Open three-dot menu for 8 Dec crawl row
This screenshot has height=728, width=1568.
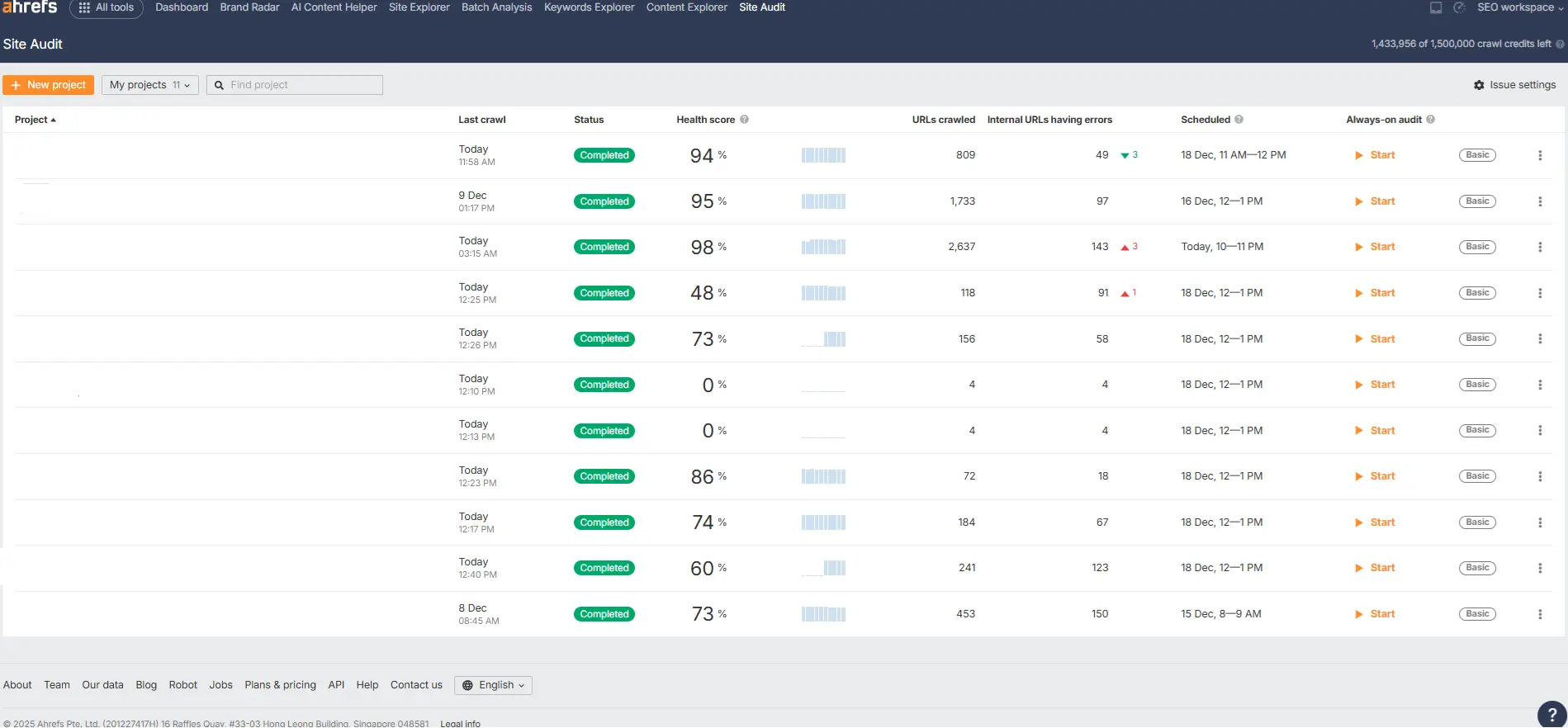pyautogui.click(x=1540, y=614)
